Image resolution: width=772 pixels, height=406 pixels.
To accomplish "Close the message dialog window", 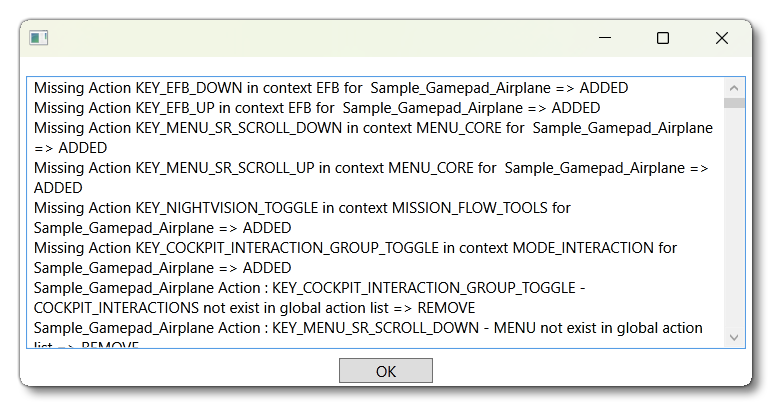I will coord(721,38).
